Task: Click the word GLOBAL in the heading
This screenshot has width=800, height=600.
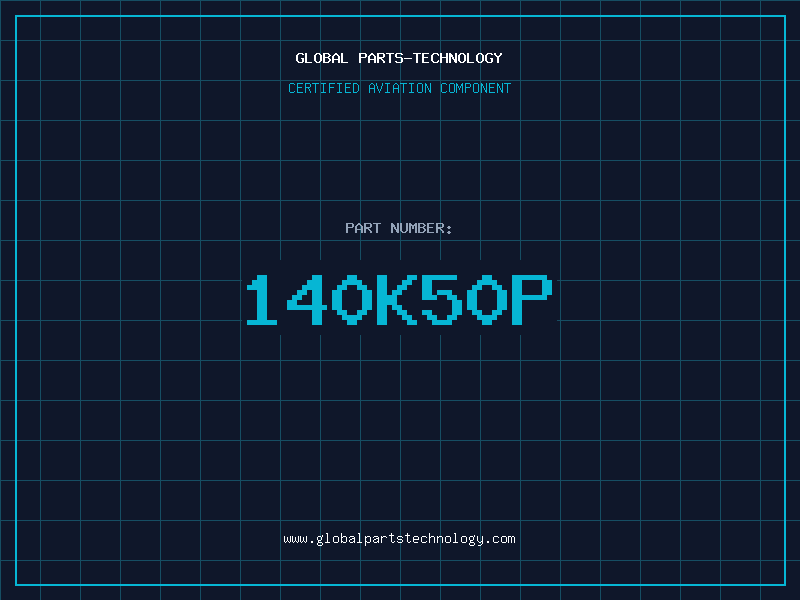Action: click(x=322, y=58)
